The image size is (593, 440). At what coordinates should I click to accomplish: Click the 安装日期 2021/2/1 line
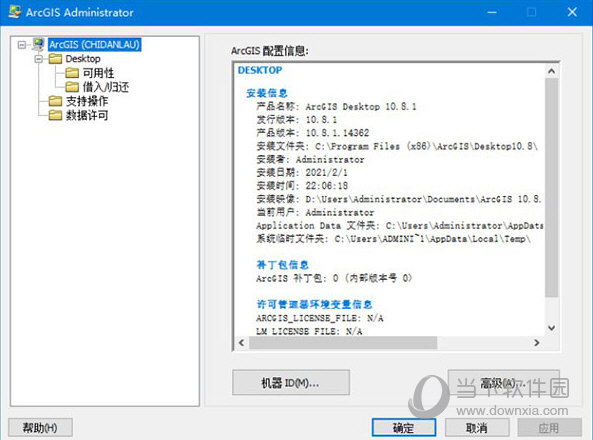pyautogui.click(x=301, y=173)
